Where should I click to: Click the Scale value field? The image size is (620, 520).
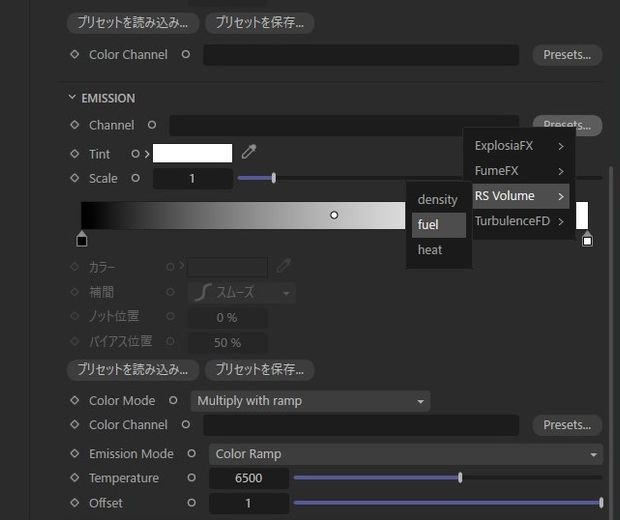[193, 178]
